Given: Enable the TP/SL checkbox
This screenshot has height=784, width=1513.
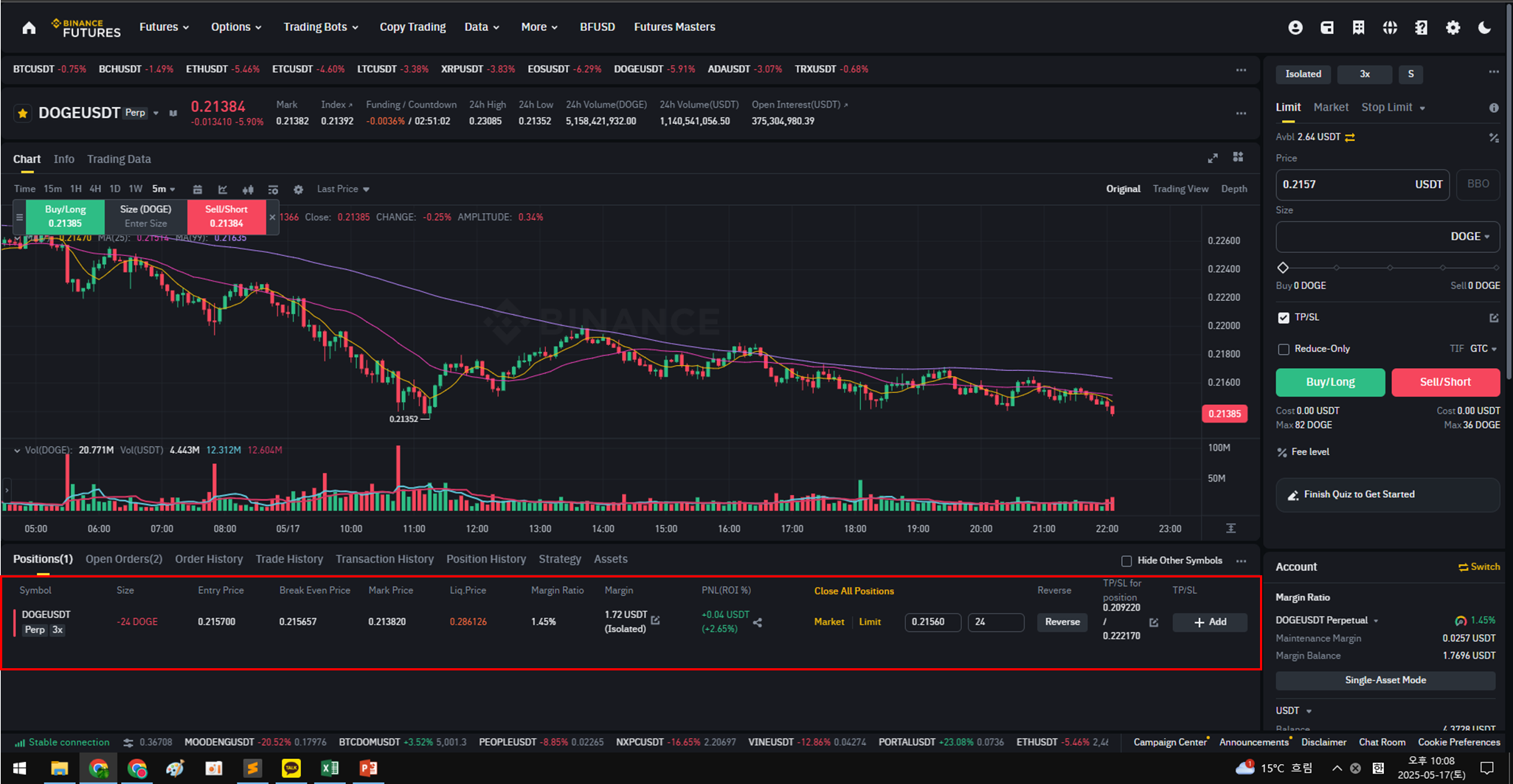Looking at the screenshot, I should click(x=1284, y=318).
